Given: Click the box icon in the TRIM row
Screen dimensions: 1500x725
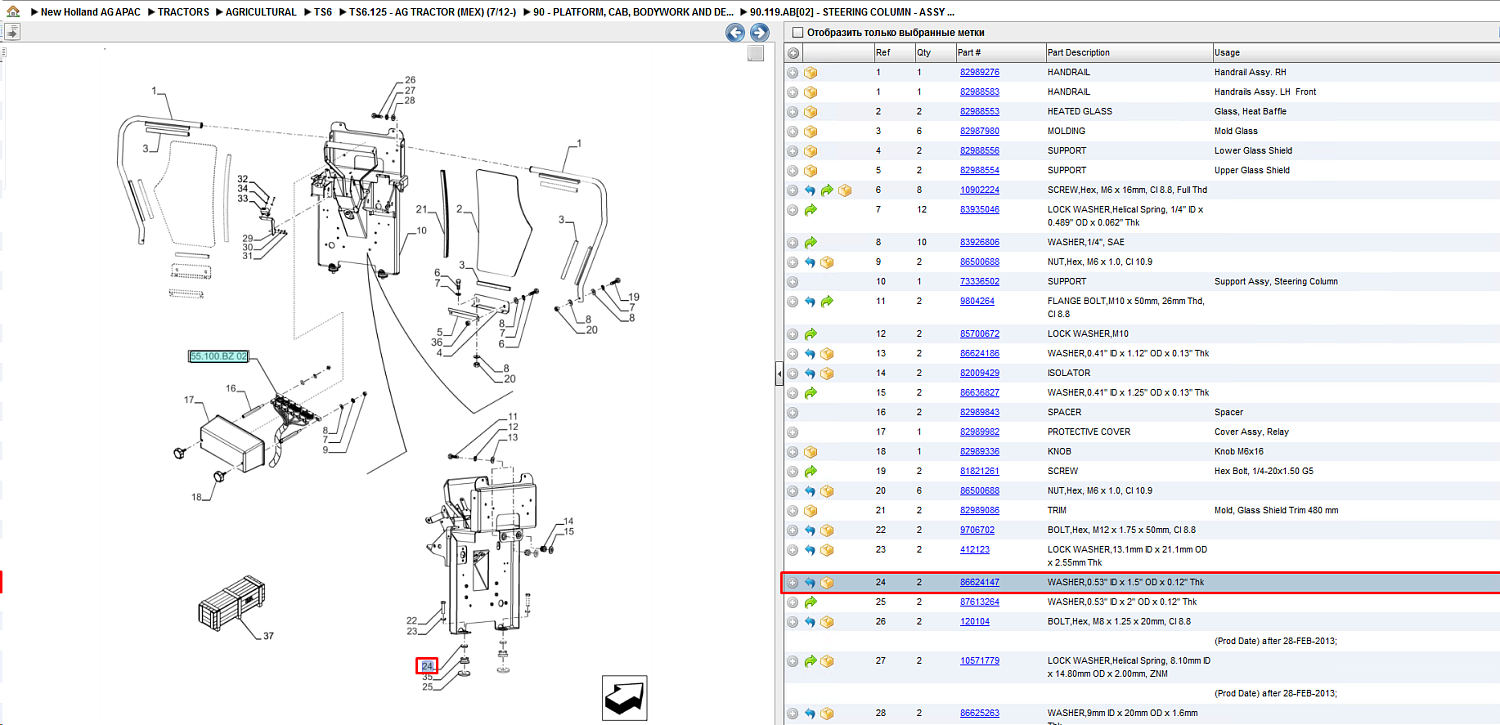Looking at the screenshot, I should [811, 510].
